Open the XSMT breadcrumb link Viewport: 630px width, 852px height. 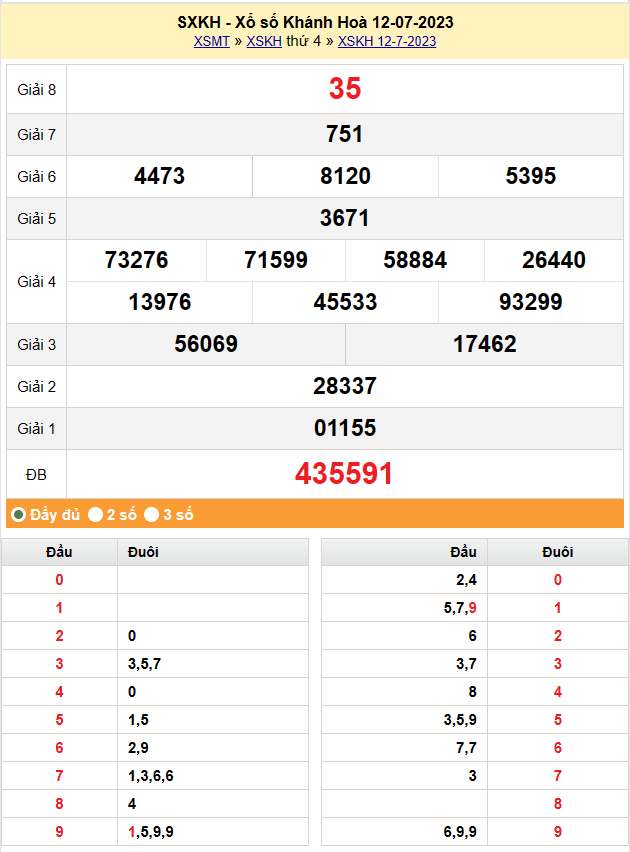tap(211, 41)
